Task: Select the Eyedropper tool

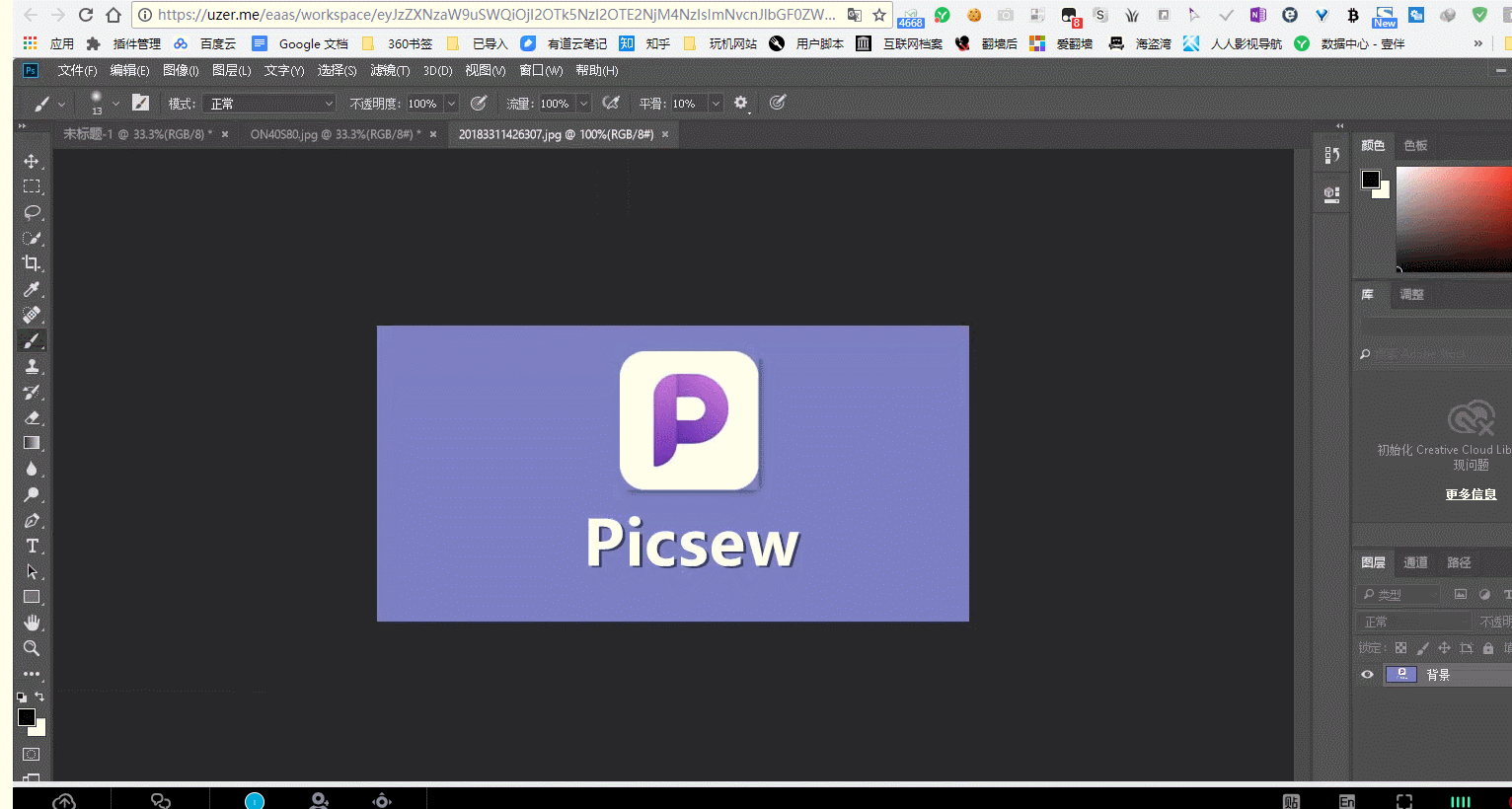Action: [32, 289]
